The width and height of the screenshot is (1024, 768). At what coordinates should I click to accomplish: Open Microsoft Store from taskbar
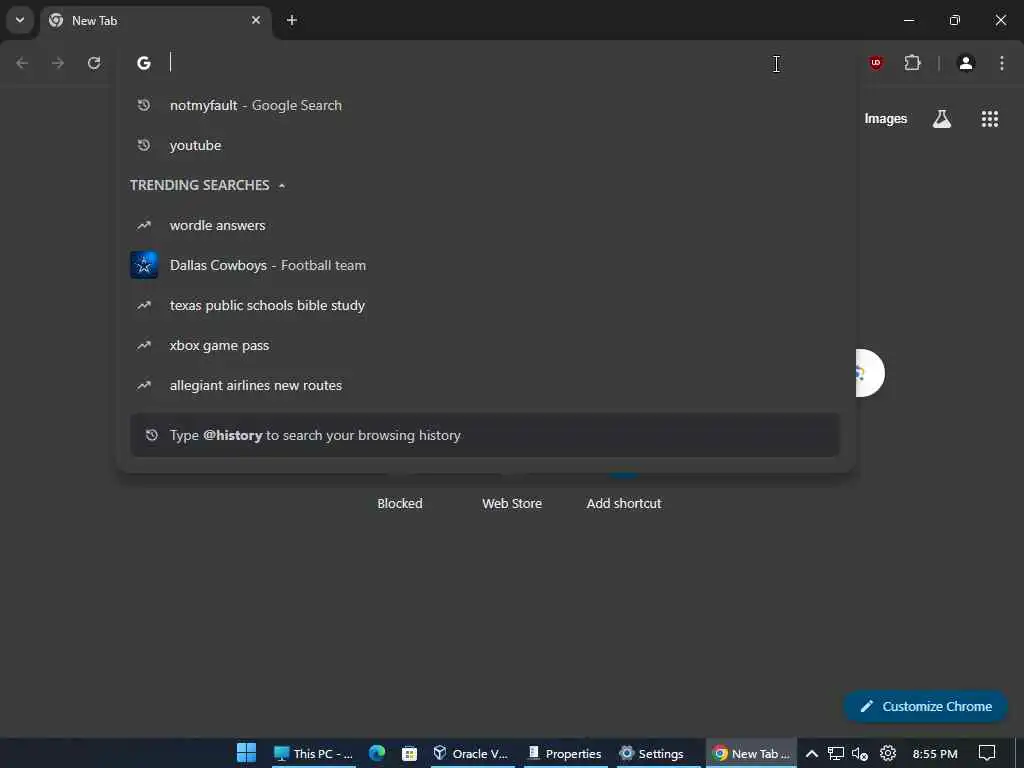point(409,754)
